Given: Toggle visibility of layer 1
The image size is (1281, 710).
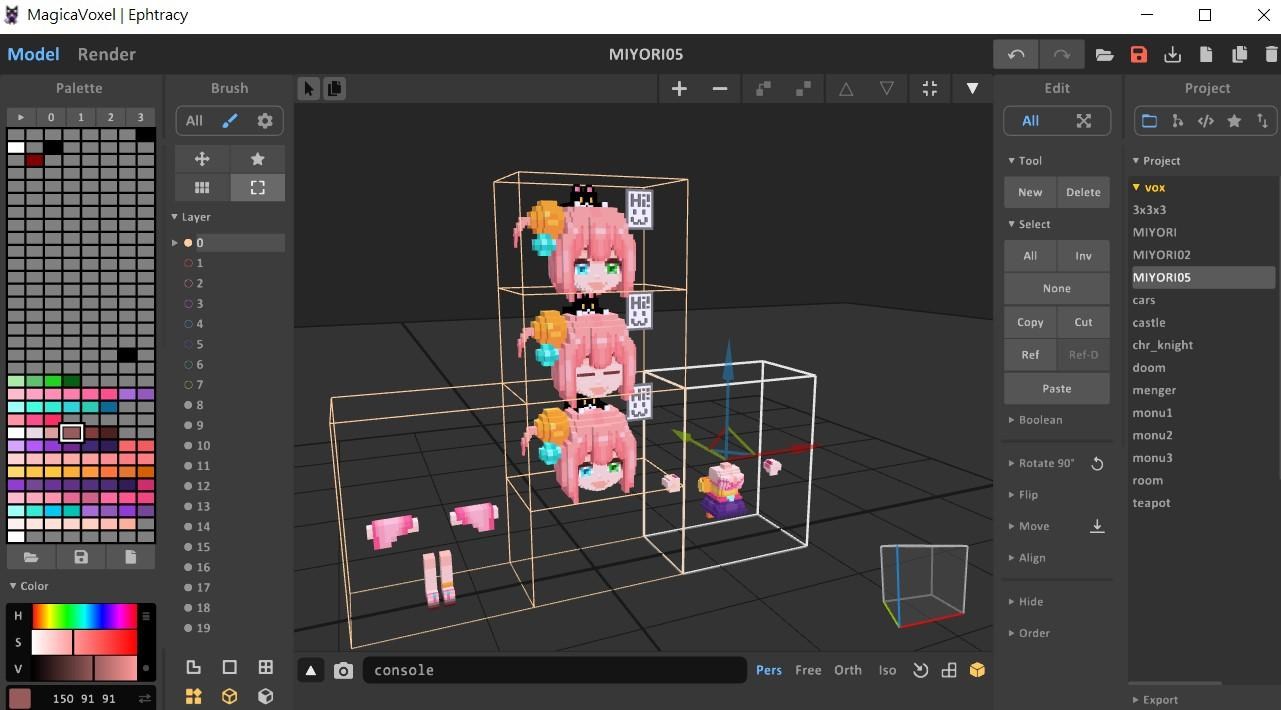Looking at the screenshot, I should click(188, 263).
